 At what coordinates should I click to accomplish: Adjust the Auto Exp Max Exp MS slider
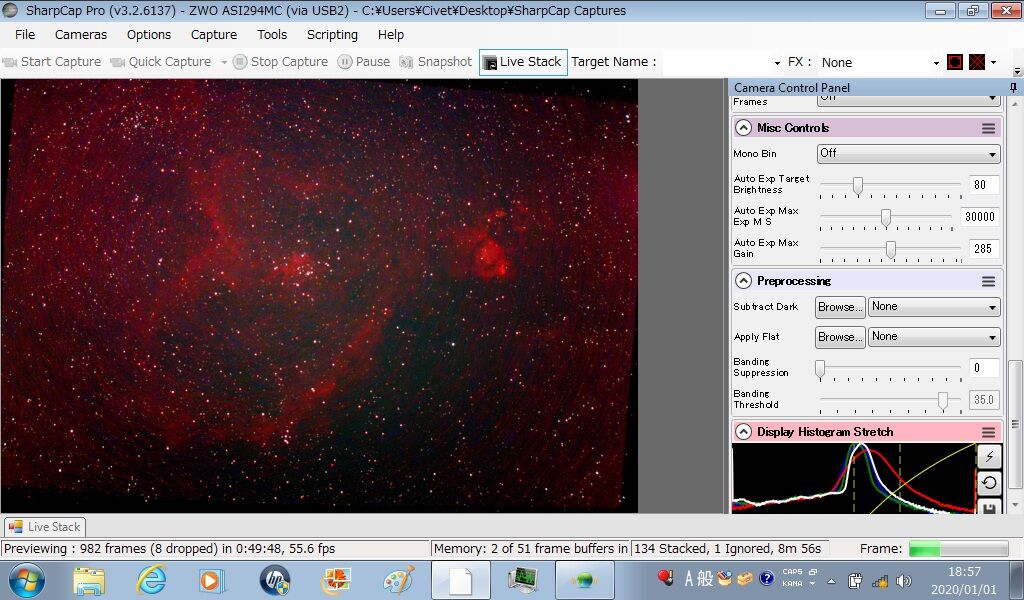[886, 218]
